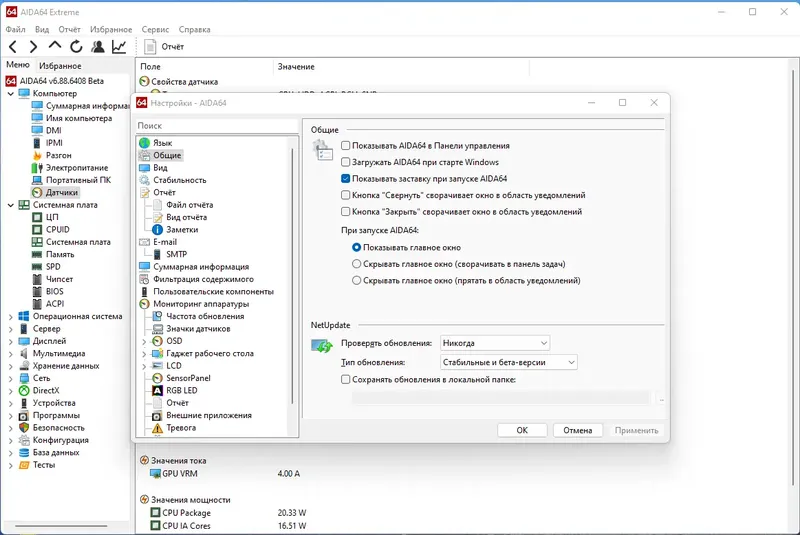The width and height of the screenshot is (800, 535).
Task: Select SensorPanel in settings tree
Action: [x=188, y=378]
